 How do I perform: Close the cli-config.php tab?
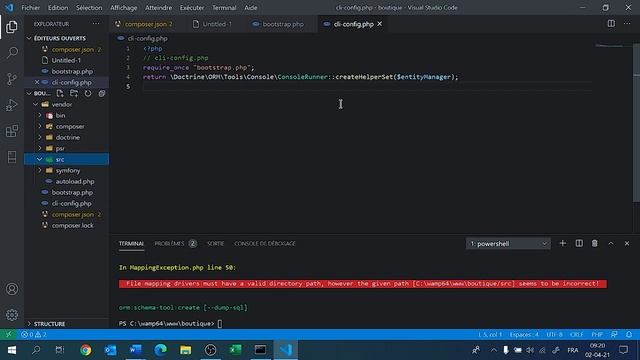click(380, 24)
